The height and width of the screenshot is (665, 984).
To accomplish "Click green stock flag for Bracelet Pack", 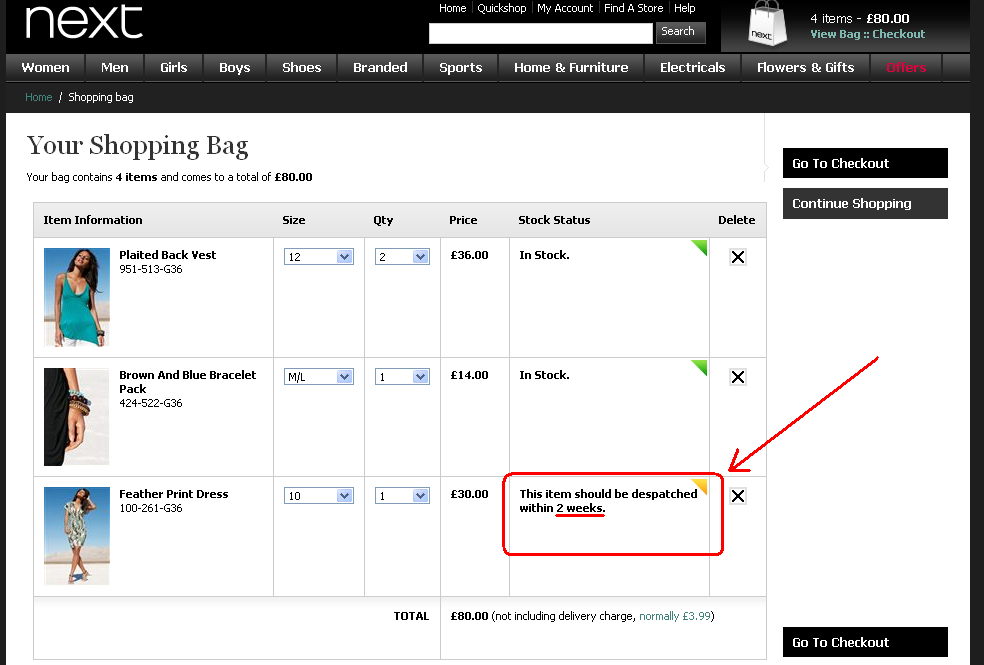I will [701, 366].
